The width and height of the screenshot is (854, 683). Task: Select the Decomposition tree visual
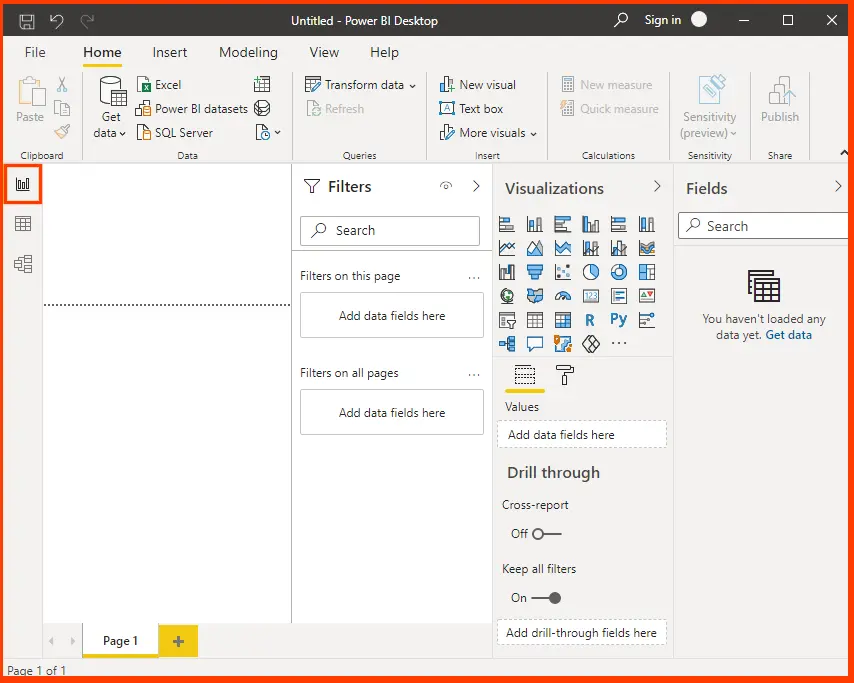(507, 344)
